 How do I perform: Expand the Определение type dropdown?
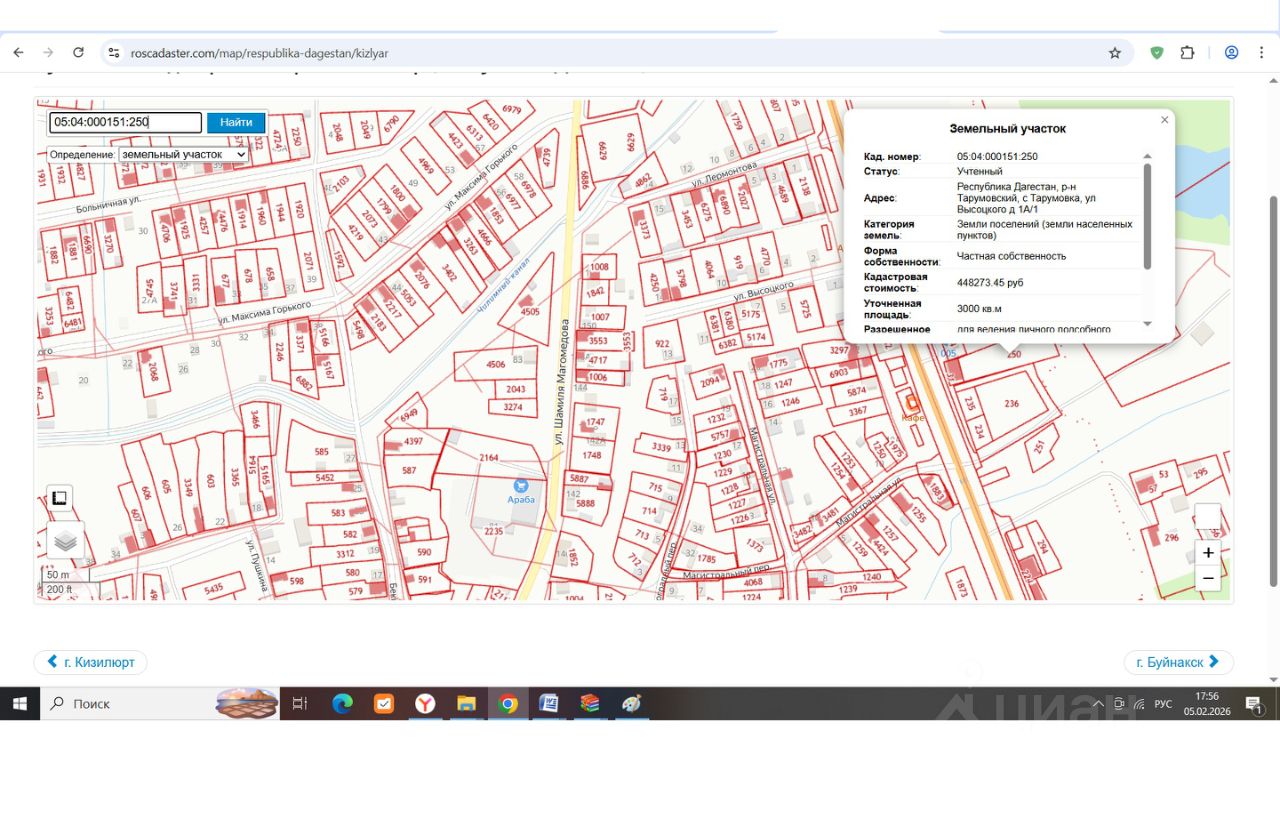pyautogui.click(x=183, y=155)
